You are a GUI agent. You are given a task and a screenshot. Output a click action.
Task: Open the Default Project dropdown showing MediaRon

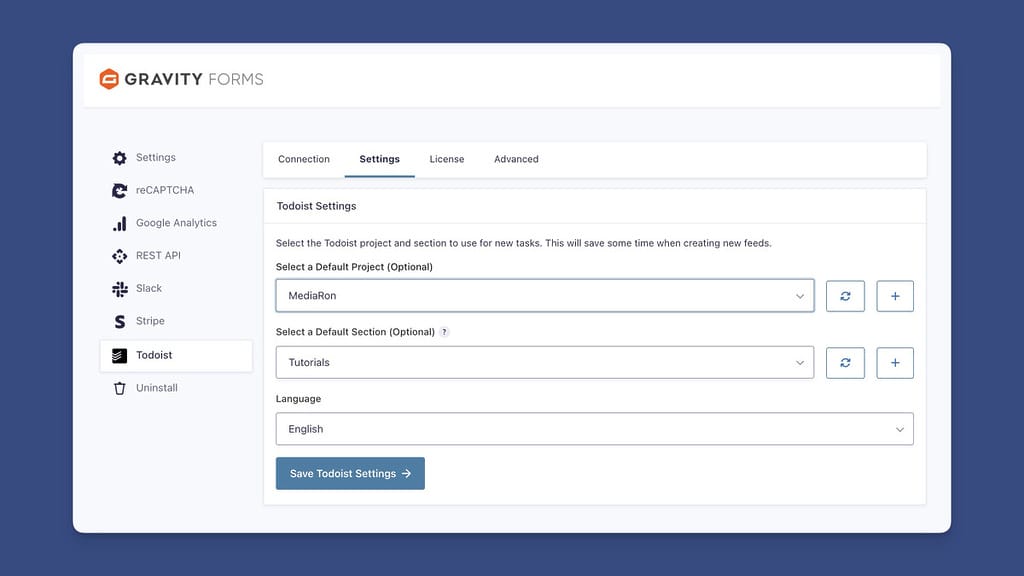click(x=545, y=295)
